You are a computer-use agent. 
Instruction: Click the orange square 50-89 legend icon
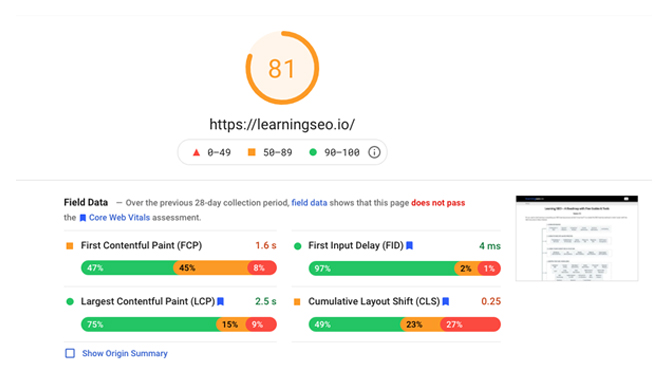tap(251, 152)
